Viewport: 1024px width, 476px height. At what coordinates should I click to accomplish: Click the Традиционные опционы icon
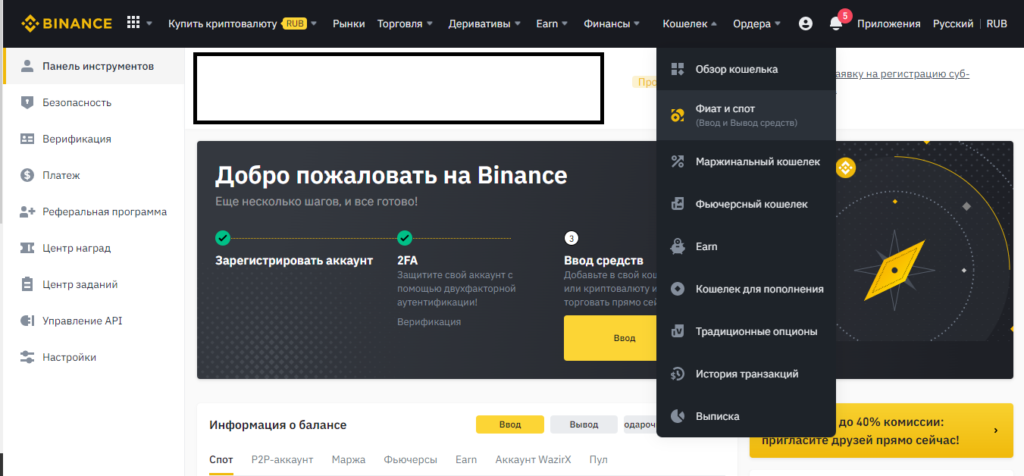pyautogui.click(x=677, y=332)
